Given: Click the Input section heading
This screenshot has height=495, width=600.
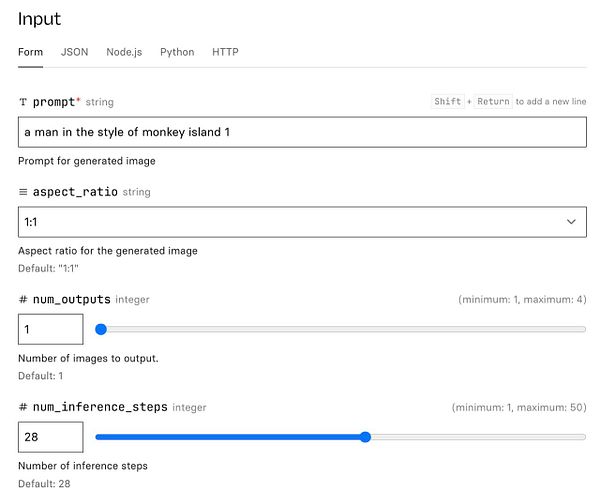Looking at the screenshot, I should point(40,18).
